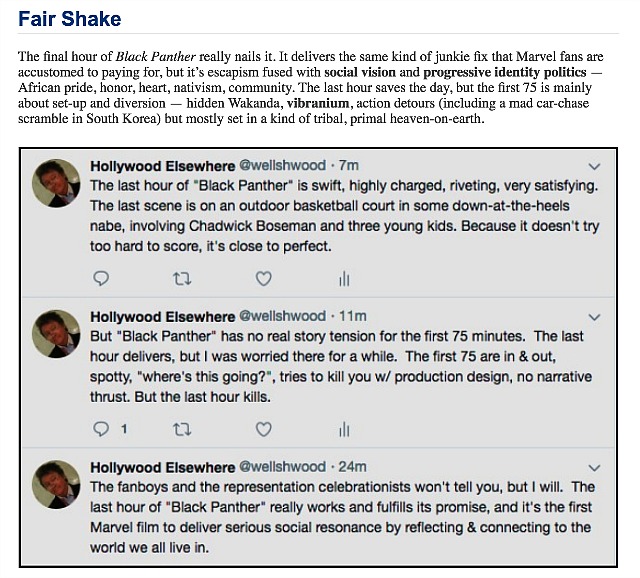The image size is (640, 578).
Task: Click @wellshwood handle on the 24m tweet
Action: [x=282, y=467]
